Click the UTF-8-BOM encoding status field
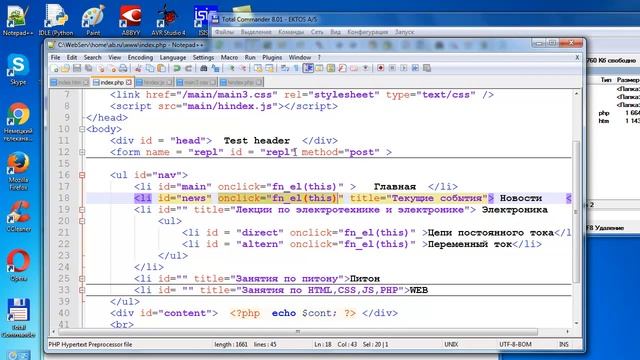640x360 pixels. [515, 344]
